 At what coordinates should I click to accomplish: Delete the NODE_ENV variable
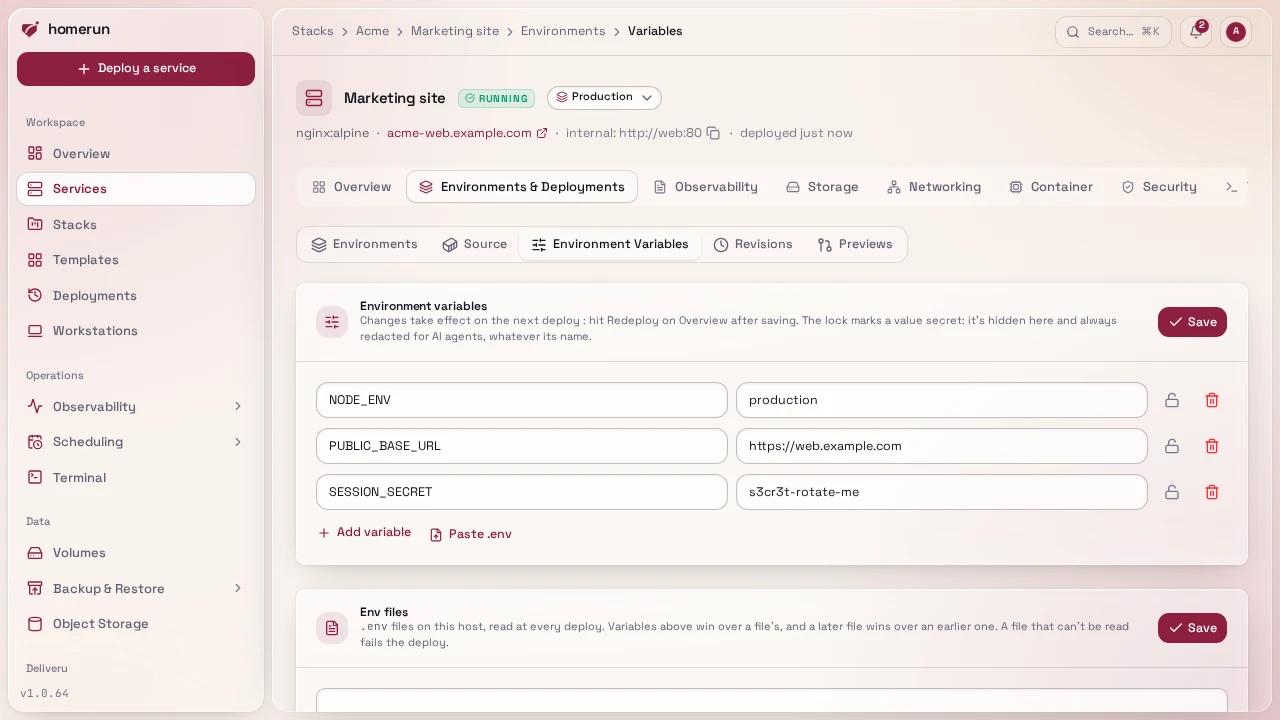coord(1212,400)
